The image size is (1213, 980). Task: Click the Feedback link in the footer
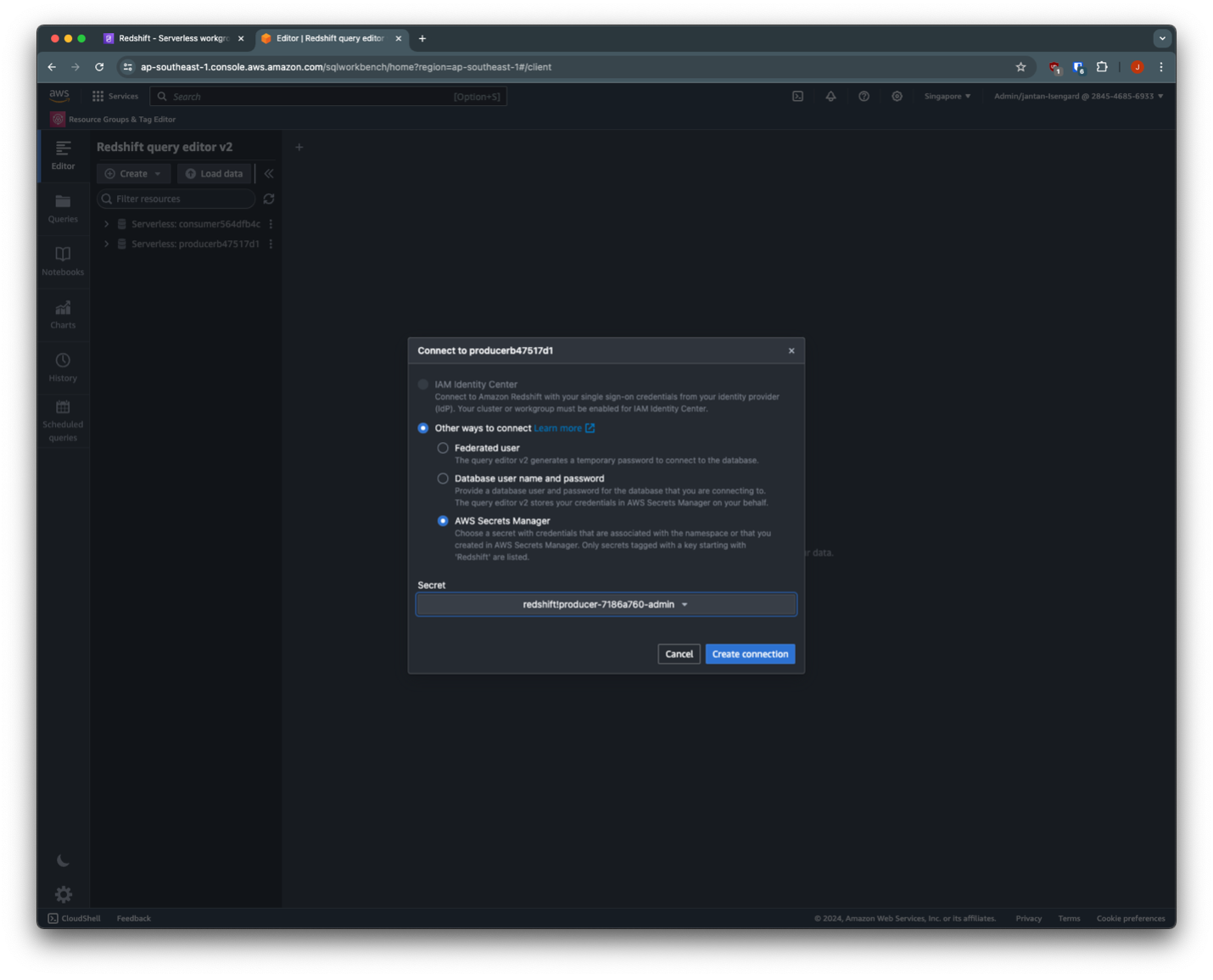(134, 918)
